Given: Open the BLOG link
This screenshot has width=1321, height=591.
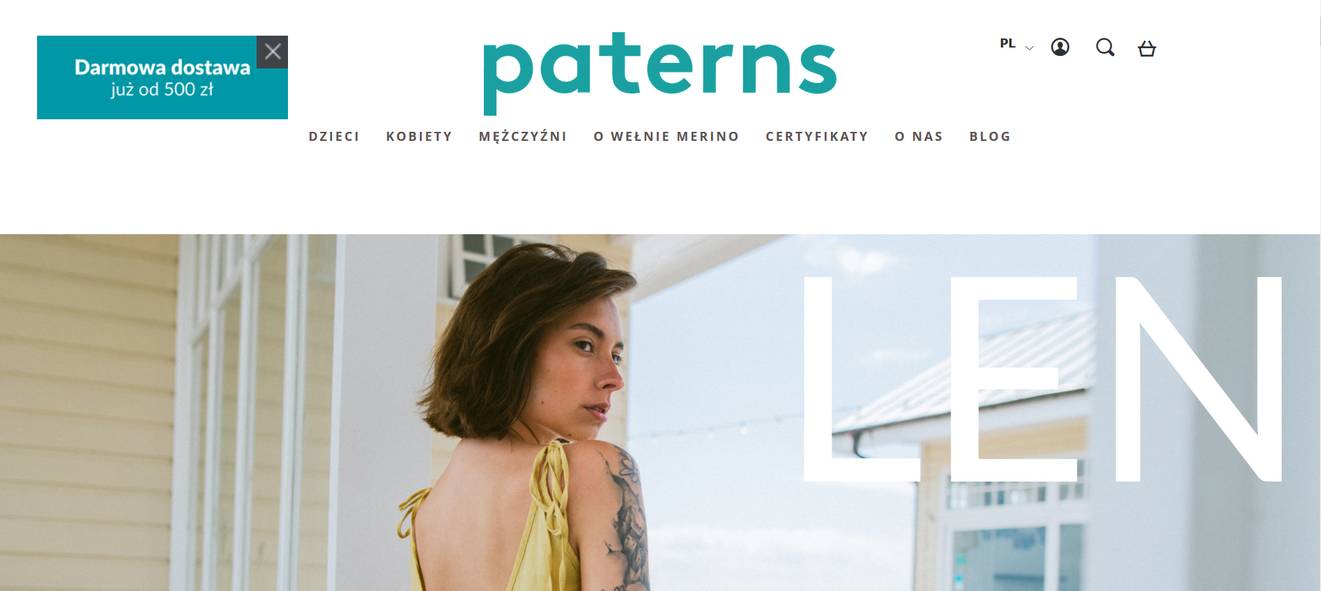Looking at the screenshot, I should coord(990,136).
